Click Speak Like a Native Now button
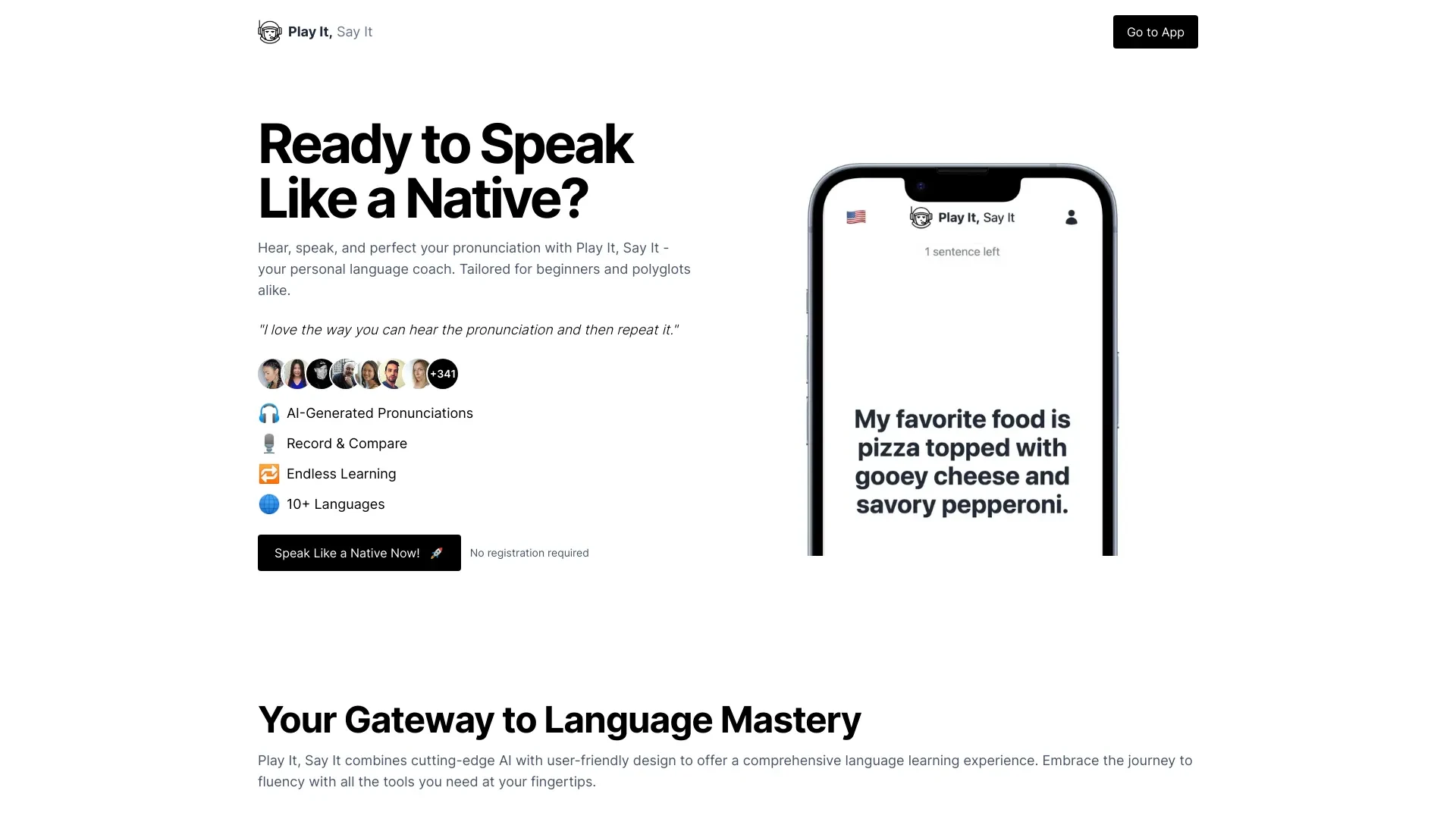The image size is (1456, 819). [x=359, y=552]
